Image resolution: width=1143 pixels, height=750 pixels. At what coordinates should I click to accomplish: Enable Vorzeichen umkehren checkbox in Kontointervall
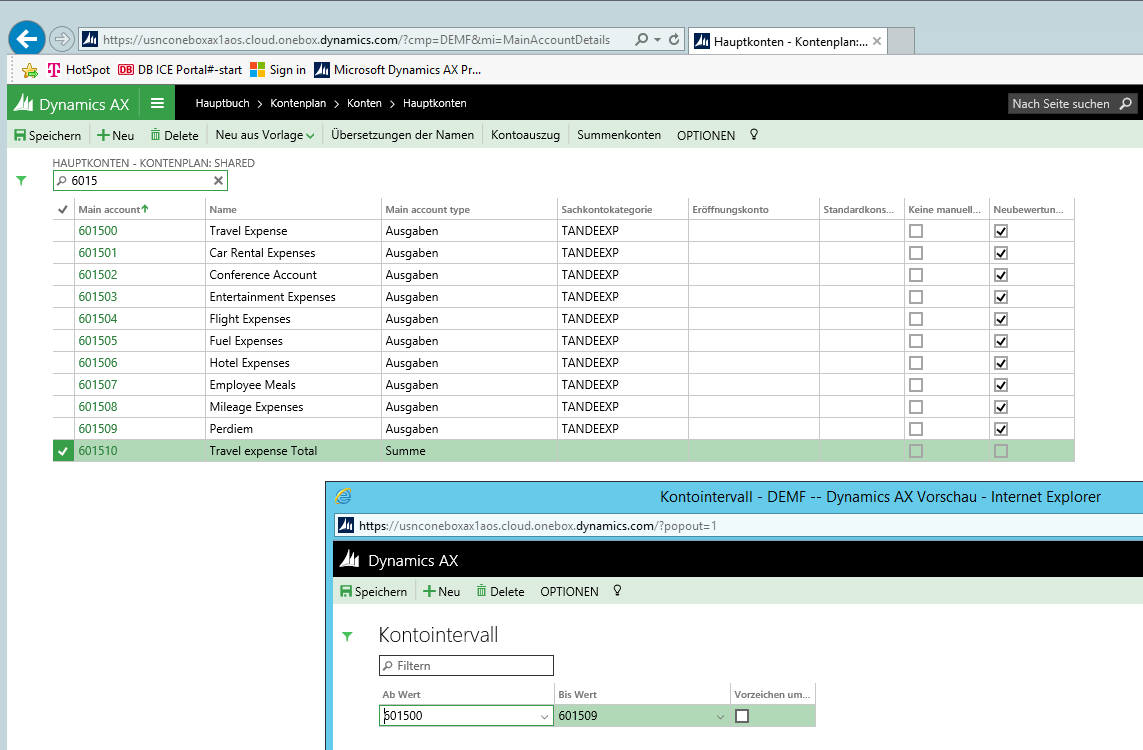click(x=742, y=716)
